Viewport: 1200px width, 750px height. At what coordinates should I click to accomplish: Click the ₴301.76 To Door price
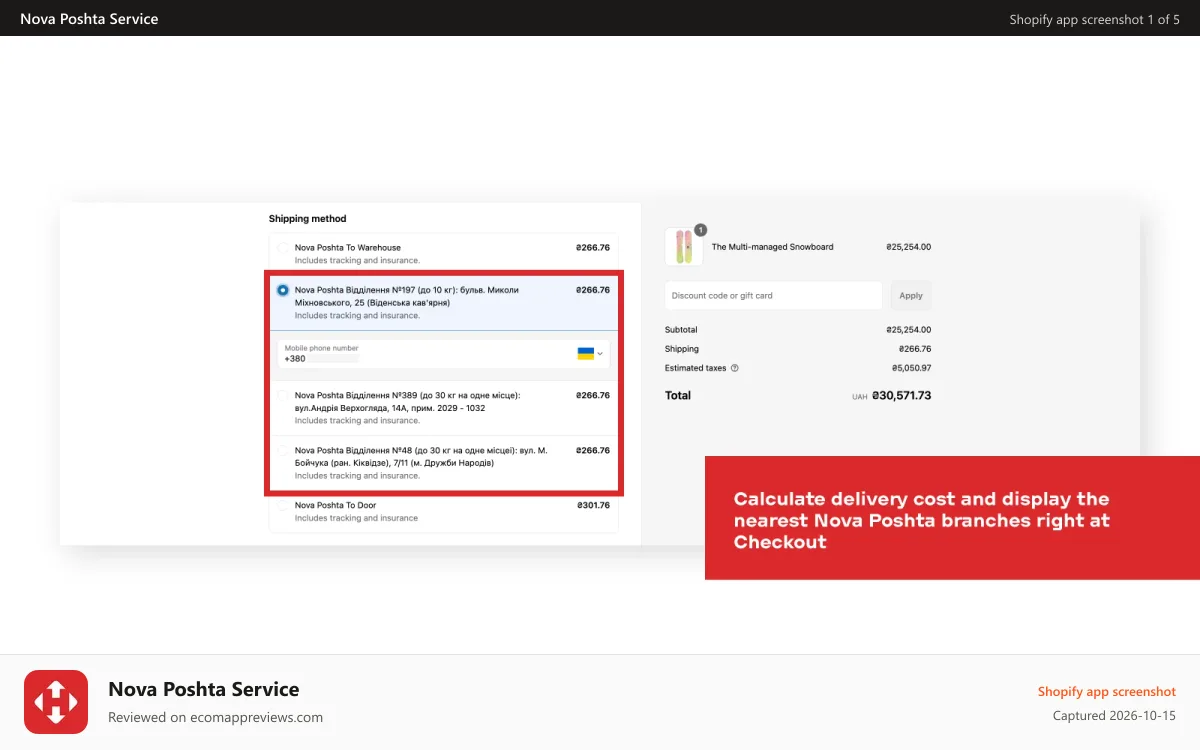click(x=593, y=506)
